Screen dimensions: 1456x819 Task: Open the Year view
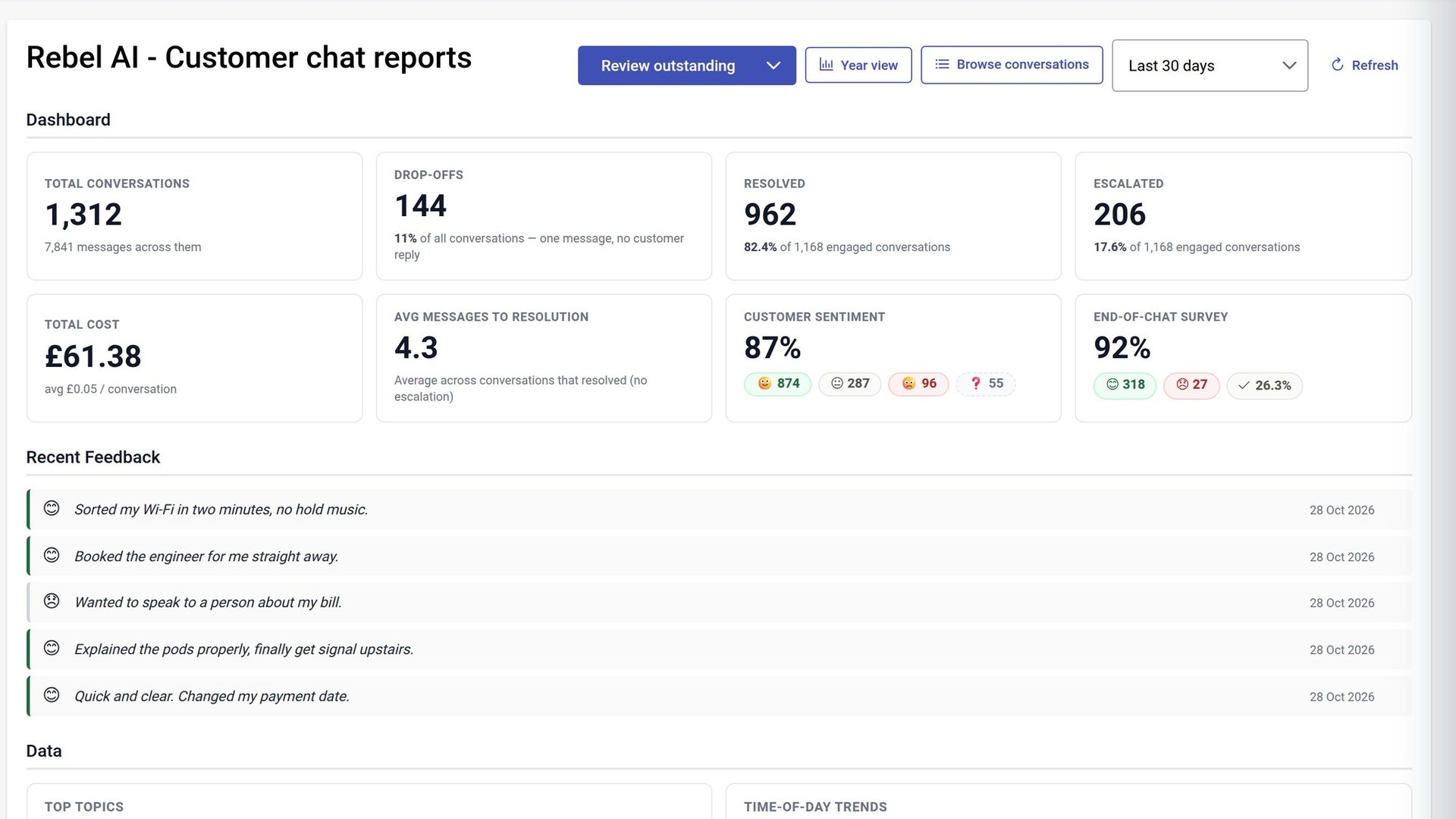[x=858, y=65]
